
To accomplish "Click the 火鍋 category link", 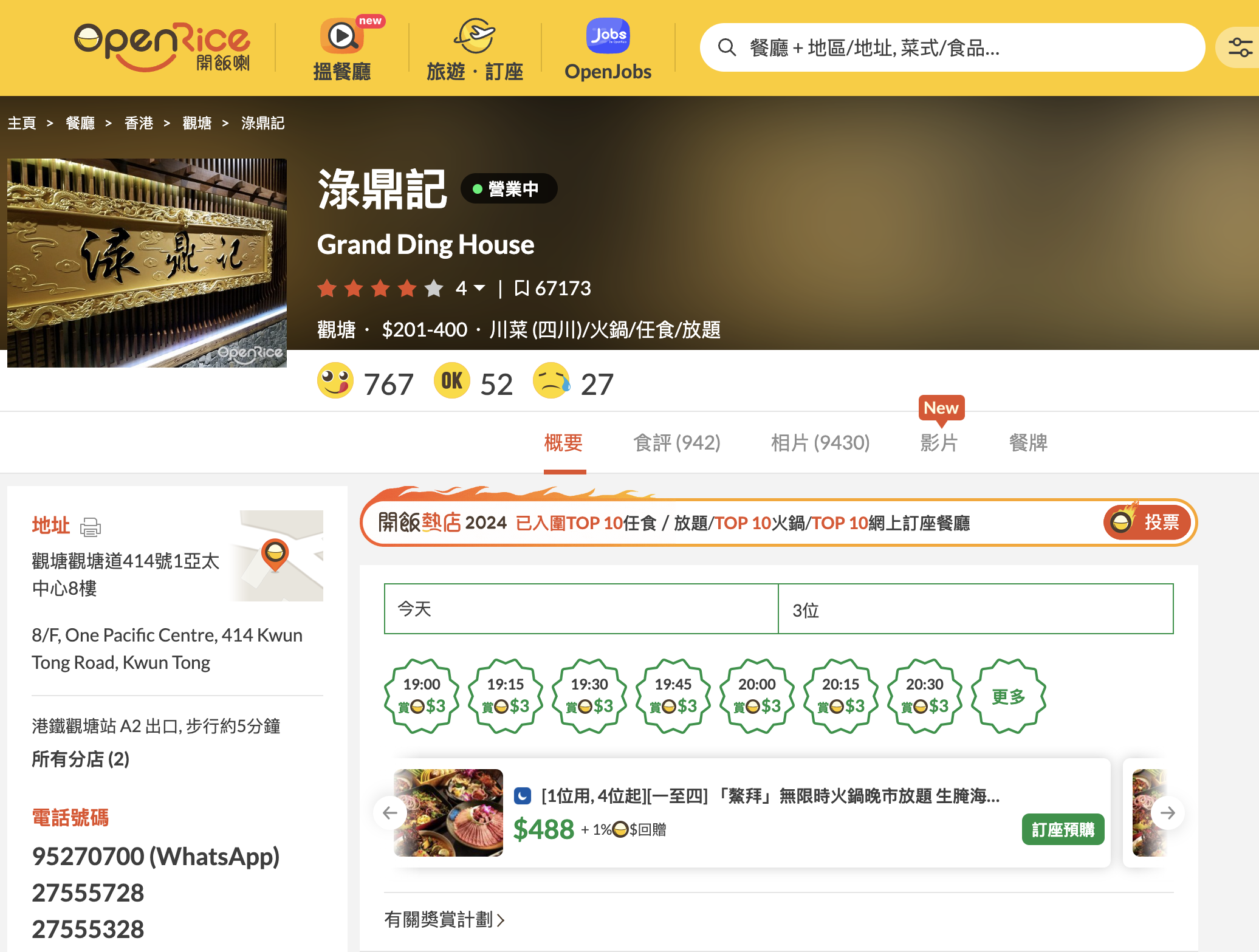I will click(609, 330).
